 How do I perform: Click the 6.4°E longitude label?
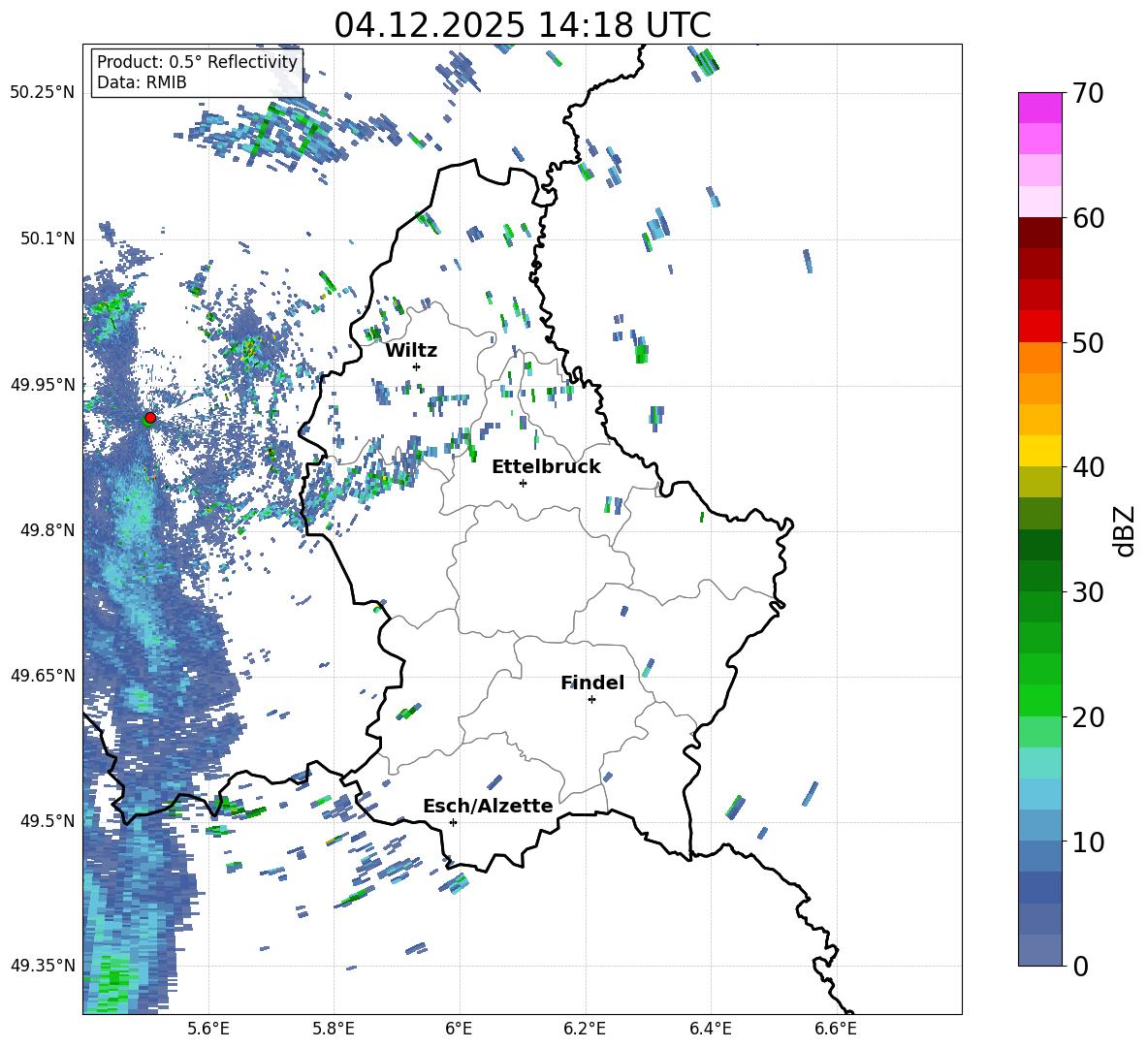(x=710, y=1029)
